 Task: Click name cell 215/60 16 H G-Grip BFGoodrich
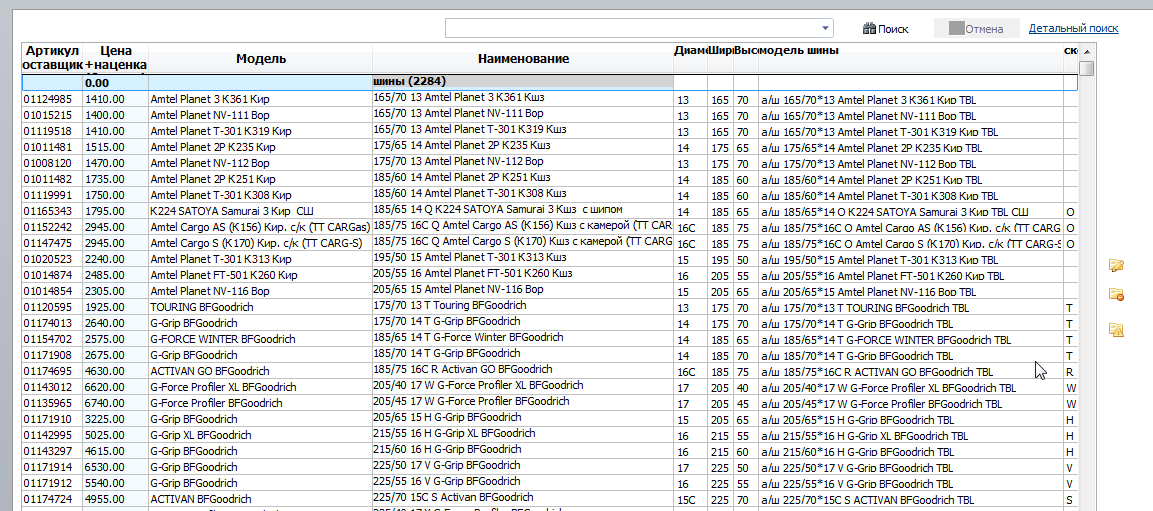(x=523, y=450)
